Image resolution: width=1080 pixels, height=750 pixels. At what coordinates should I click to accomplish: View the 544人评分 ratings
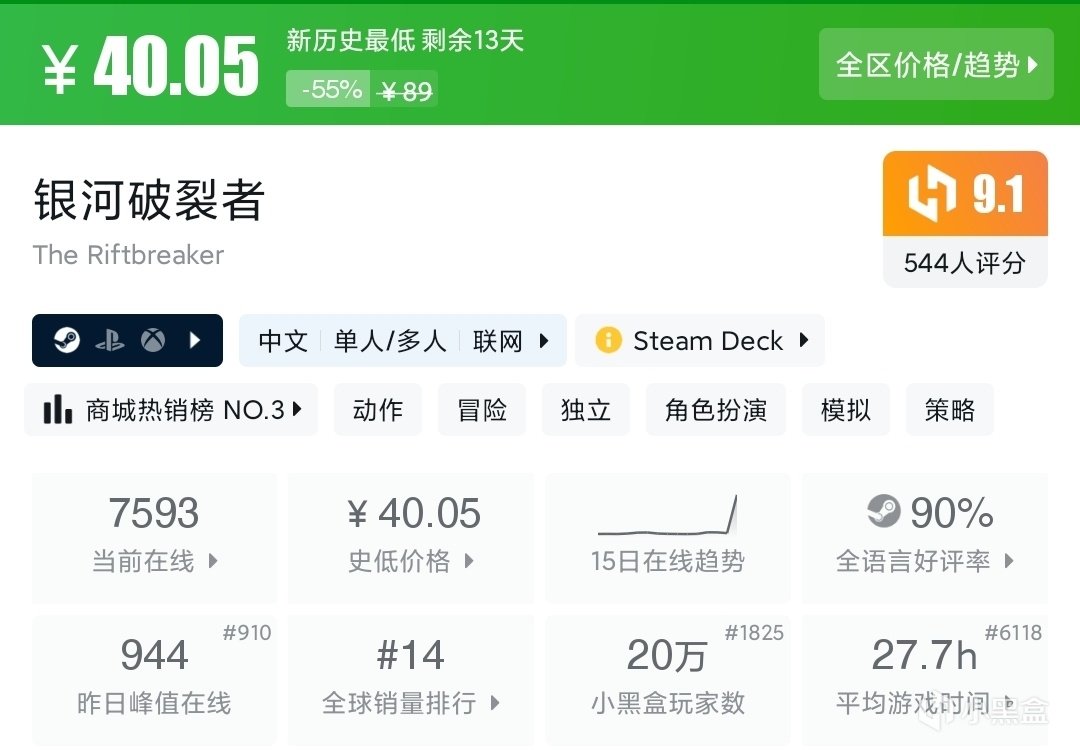[x=965, y=263]
